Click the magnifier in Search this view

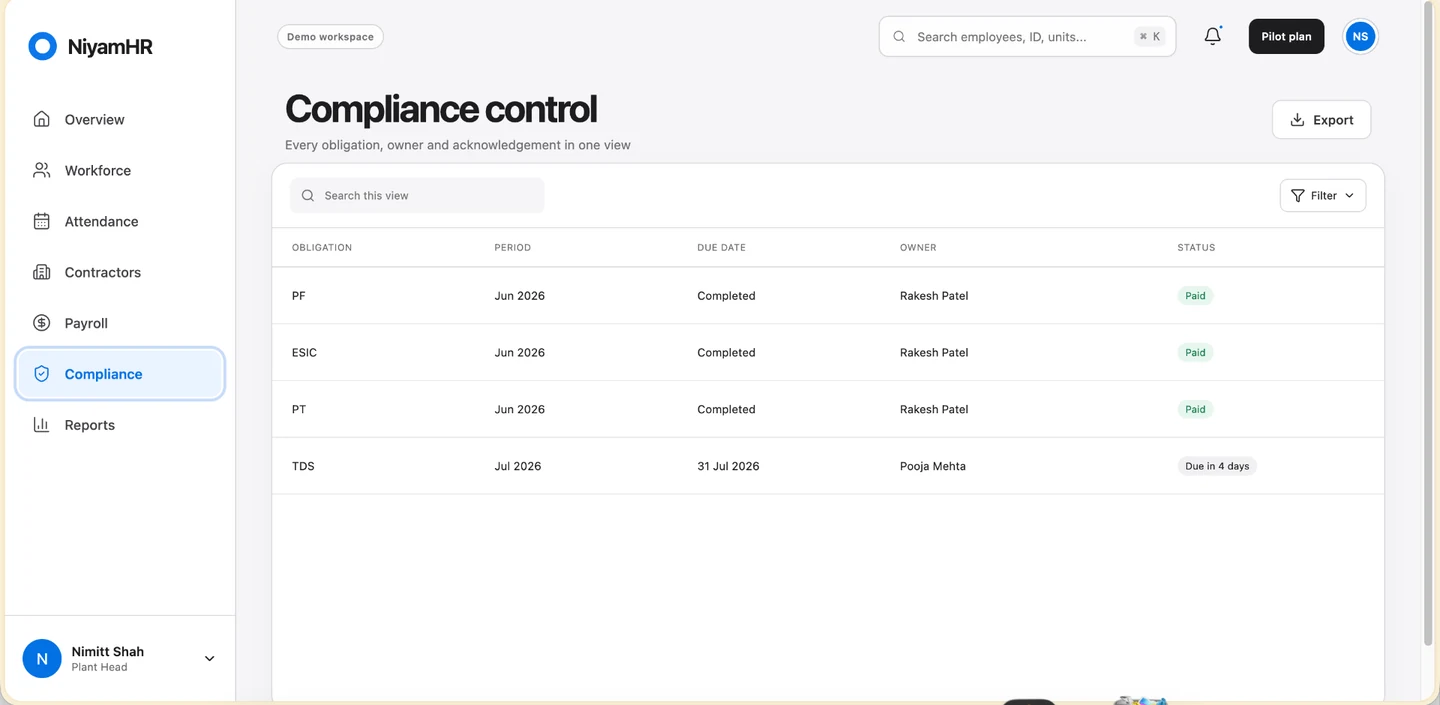pos(308,196)
